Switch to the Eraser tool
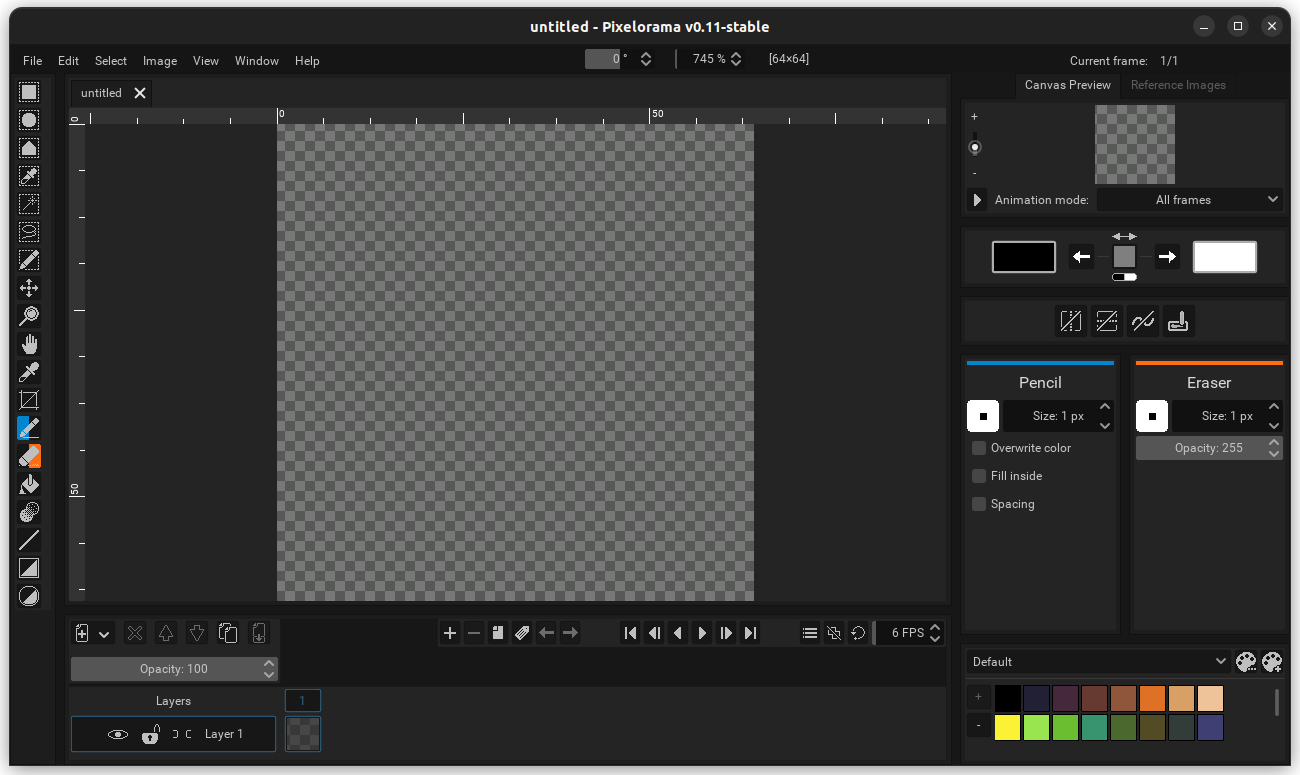The width and height of the screenshot is (1300, 775). click(29, 455)
